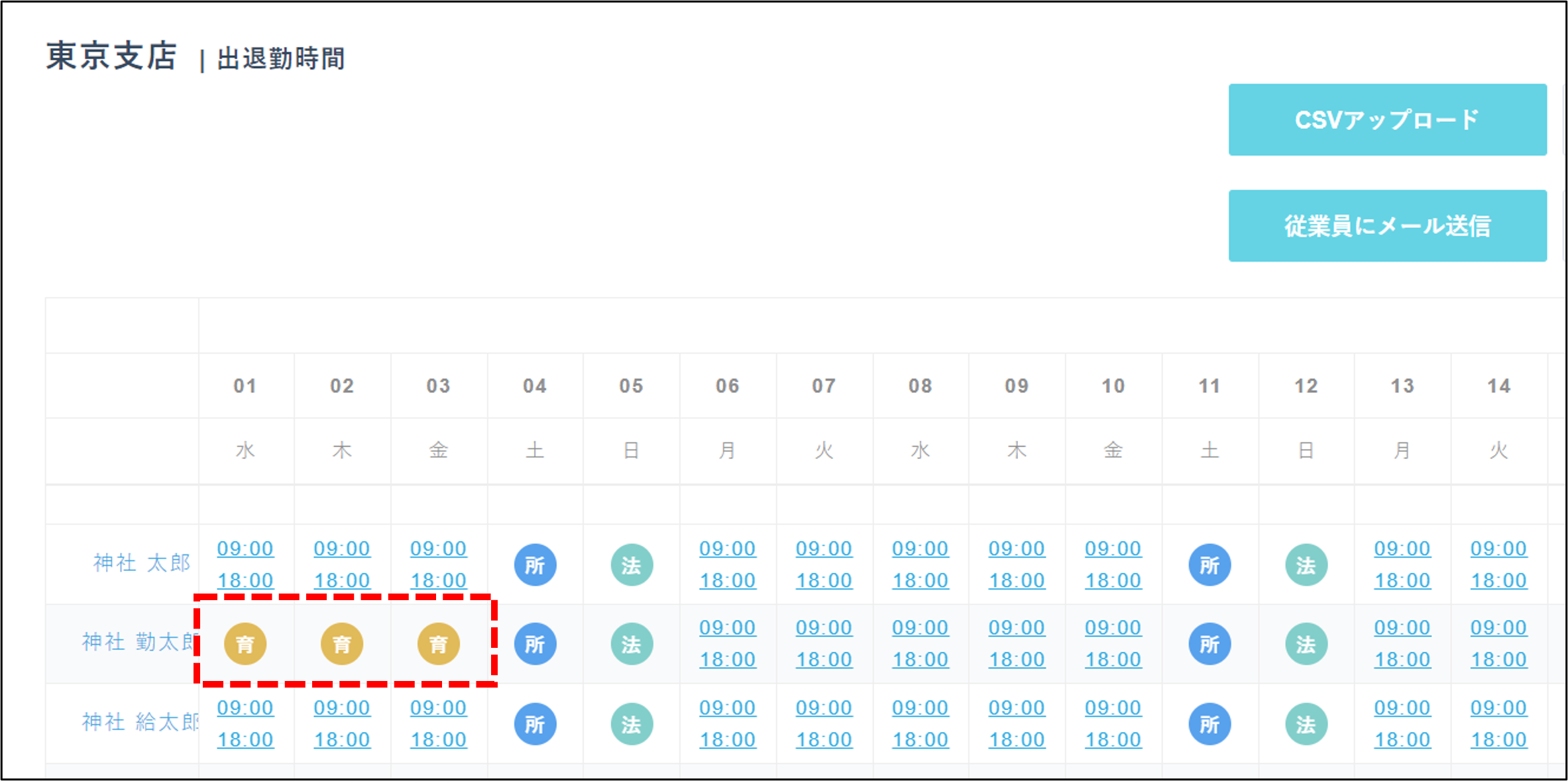
Task: Click the 育 icon on day 03
Action: pos(438,643)
